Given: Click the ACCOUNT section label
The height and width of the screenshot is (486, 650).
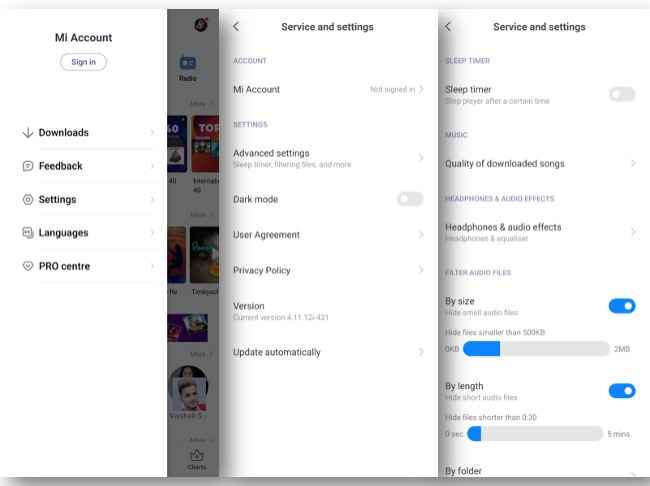Looking at the screenshot, I should click(x=250, y=61).
